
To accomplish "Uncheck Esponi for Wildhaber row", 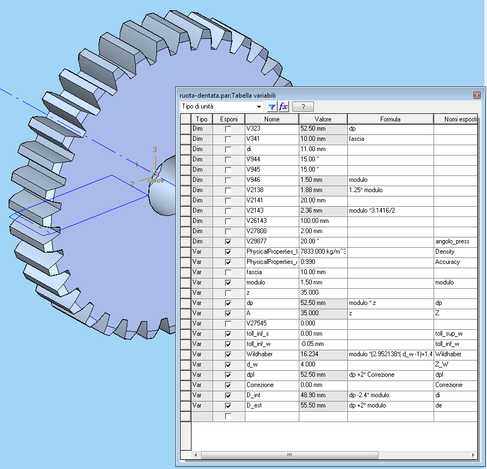I will tap(228, 354).
